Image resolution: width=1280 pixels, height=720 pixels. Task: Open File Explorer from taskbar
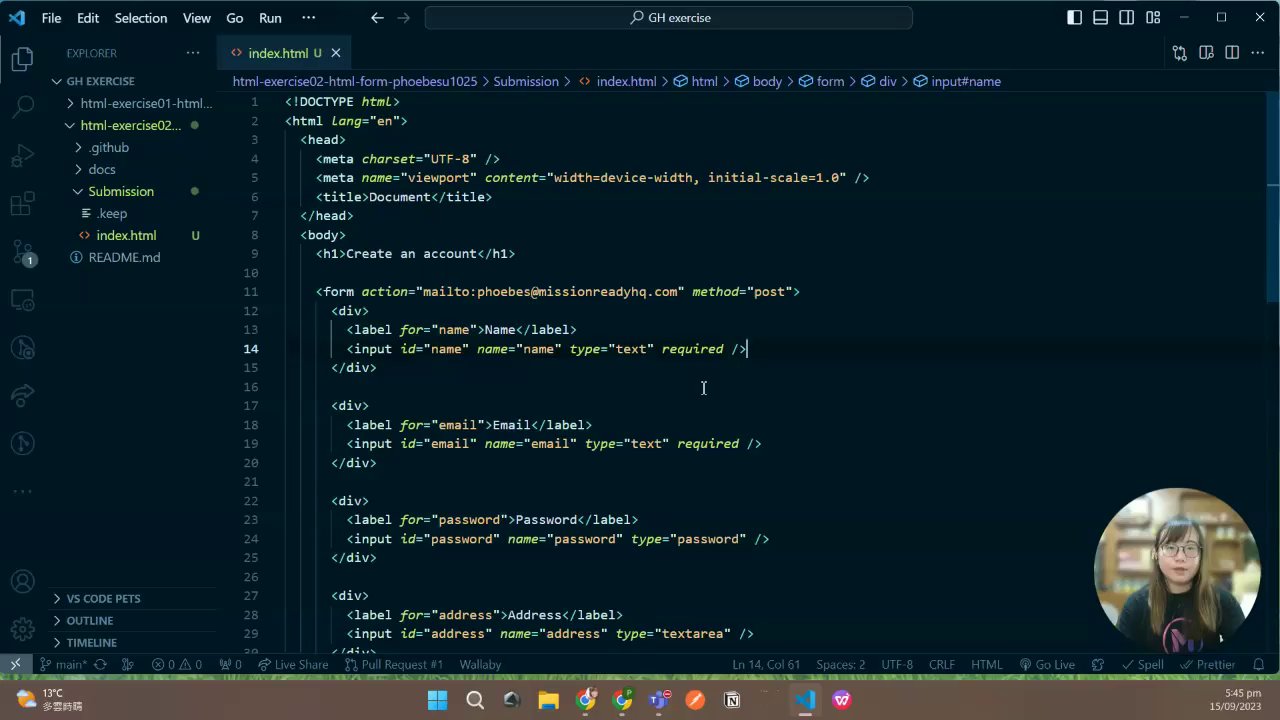[548, 700]
